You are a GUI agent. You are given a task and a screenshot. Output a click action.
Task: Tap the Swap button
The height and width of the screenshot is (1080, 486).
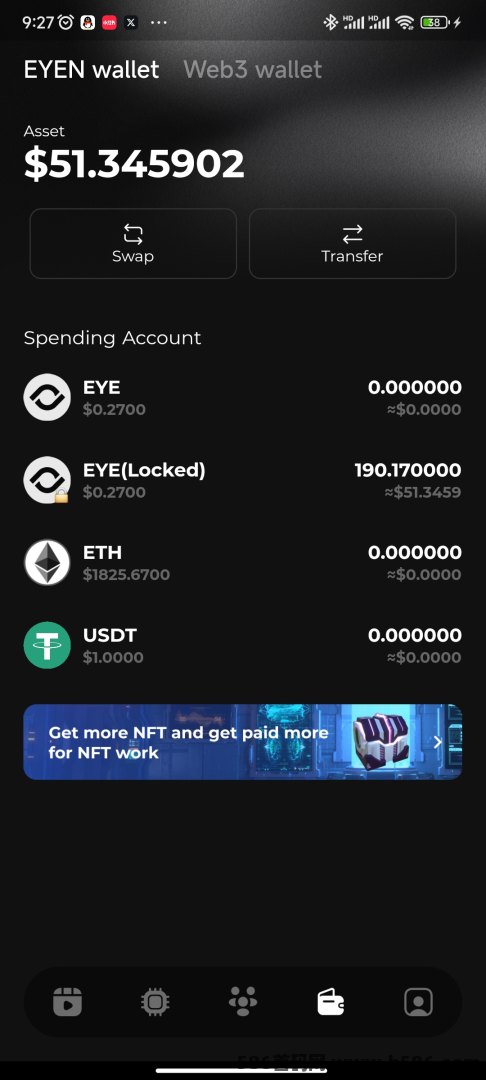133,244
